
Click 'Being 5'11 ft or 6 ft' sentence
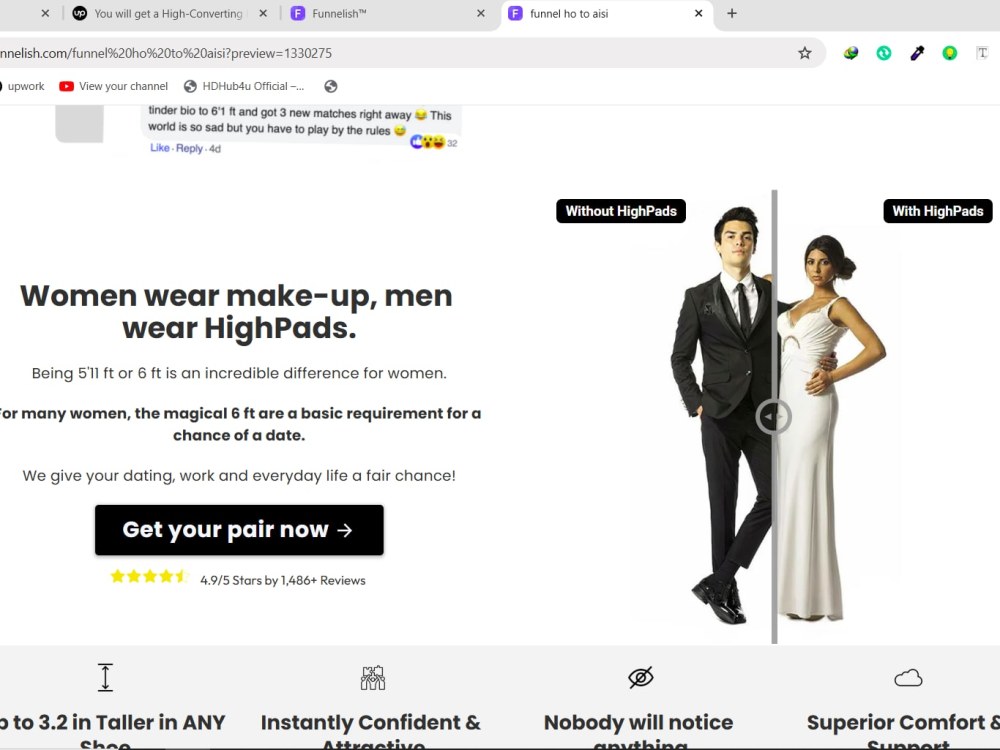(x=239, y=373)
